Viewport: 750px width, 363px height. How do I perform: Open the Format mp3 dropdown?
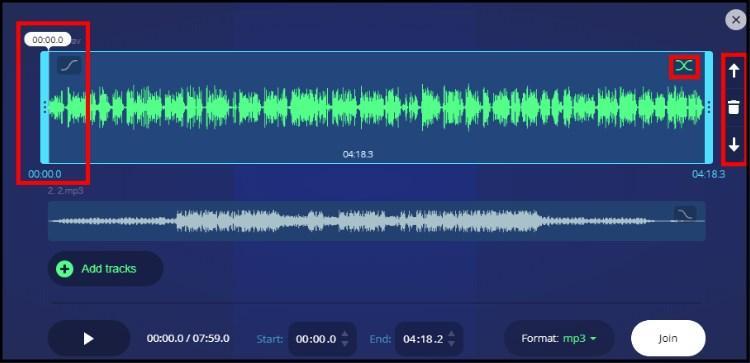[x=559, y=339]
